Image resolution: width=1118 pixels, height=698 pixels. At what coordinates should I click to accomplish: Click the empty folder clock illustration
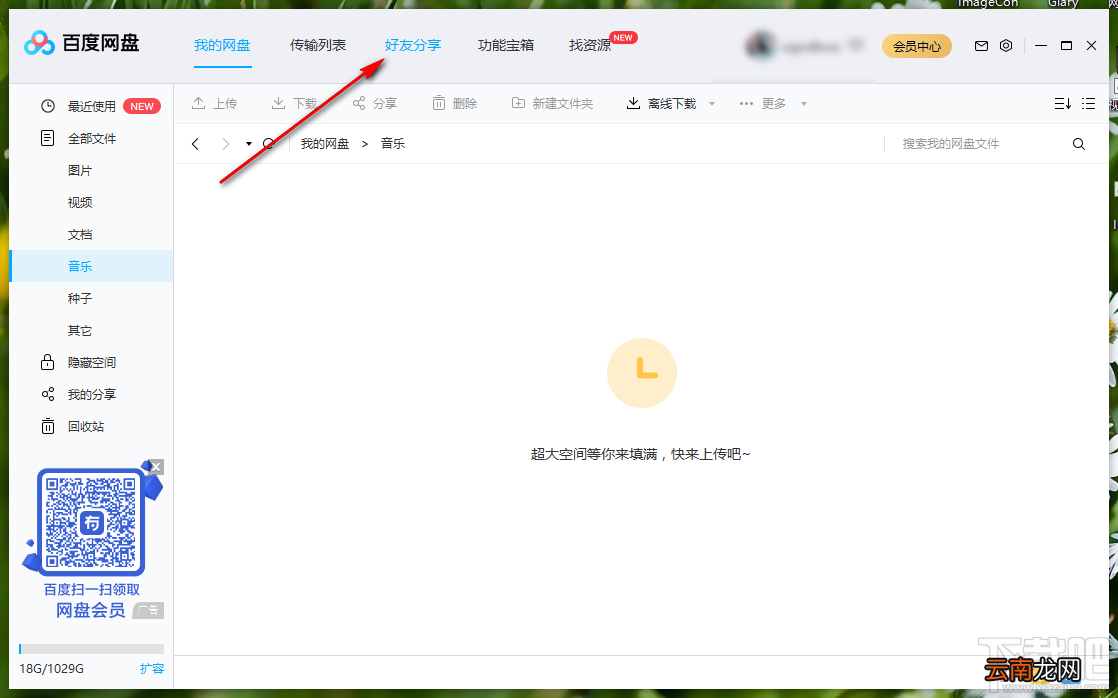click(642, 373)
